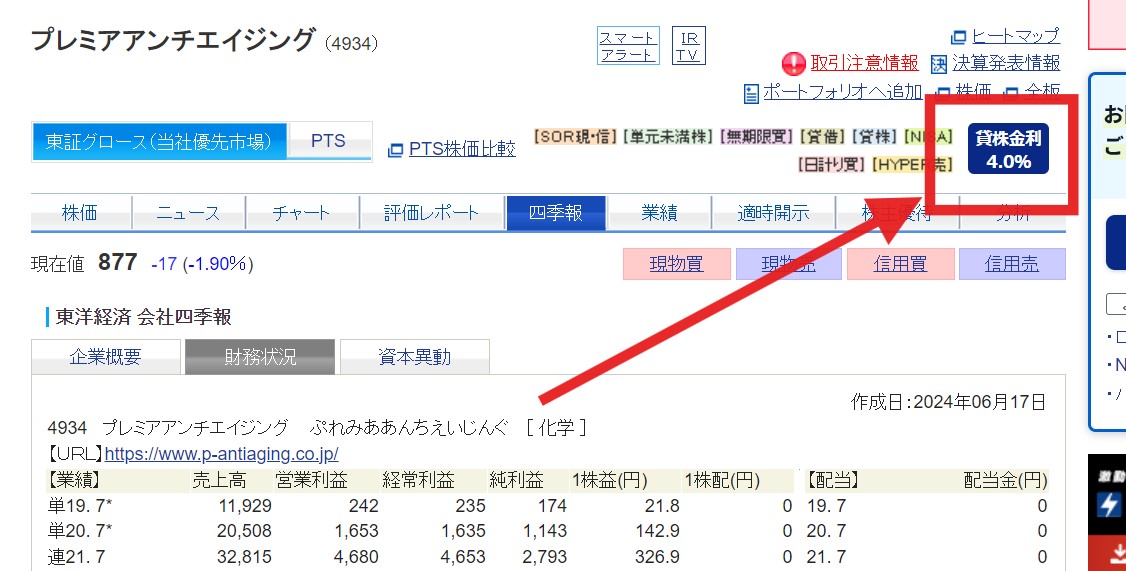Click the 経常利益 column header
This screenshot has height=571, width=1126.
[x=418, y=480]
